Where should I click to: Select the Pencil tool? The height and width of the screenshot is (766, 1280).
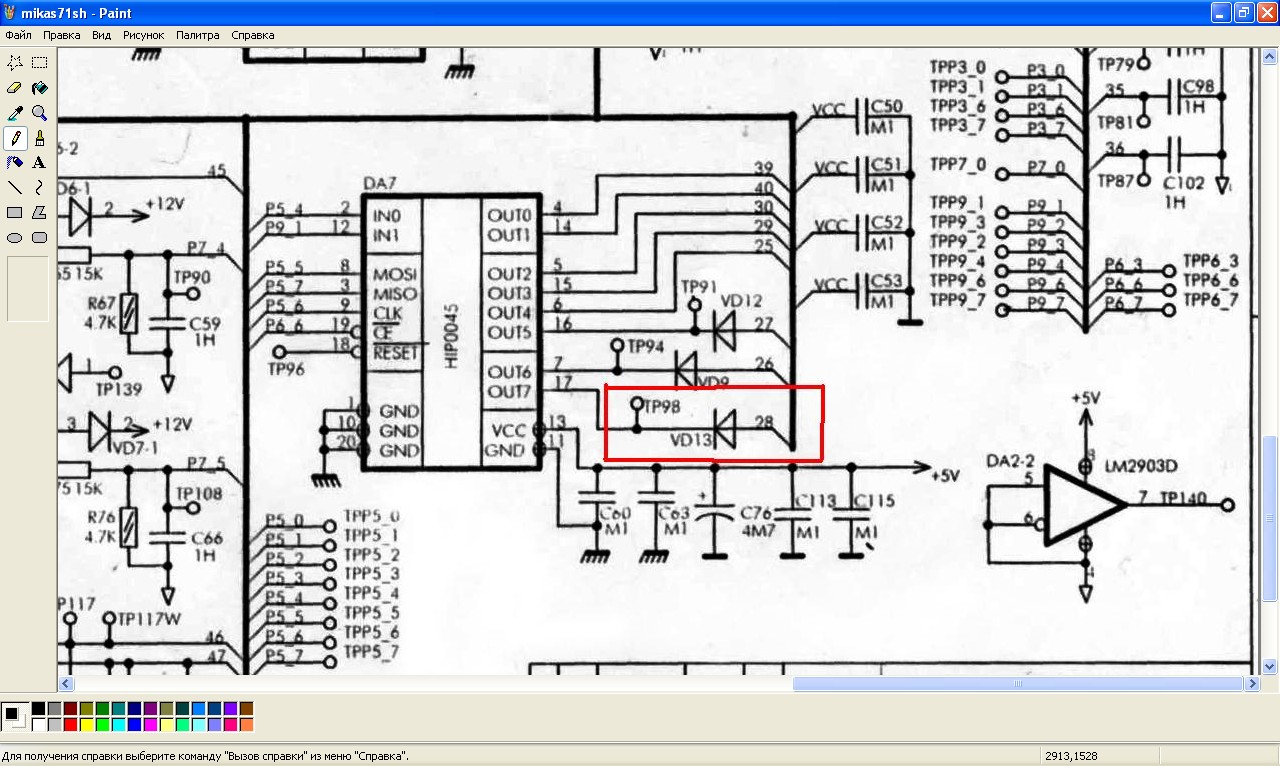tap(15, 138)
